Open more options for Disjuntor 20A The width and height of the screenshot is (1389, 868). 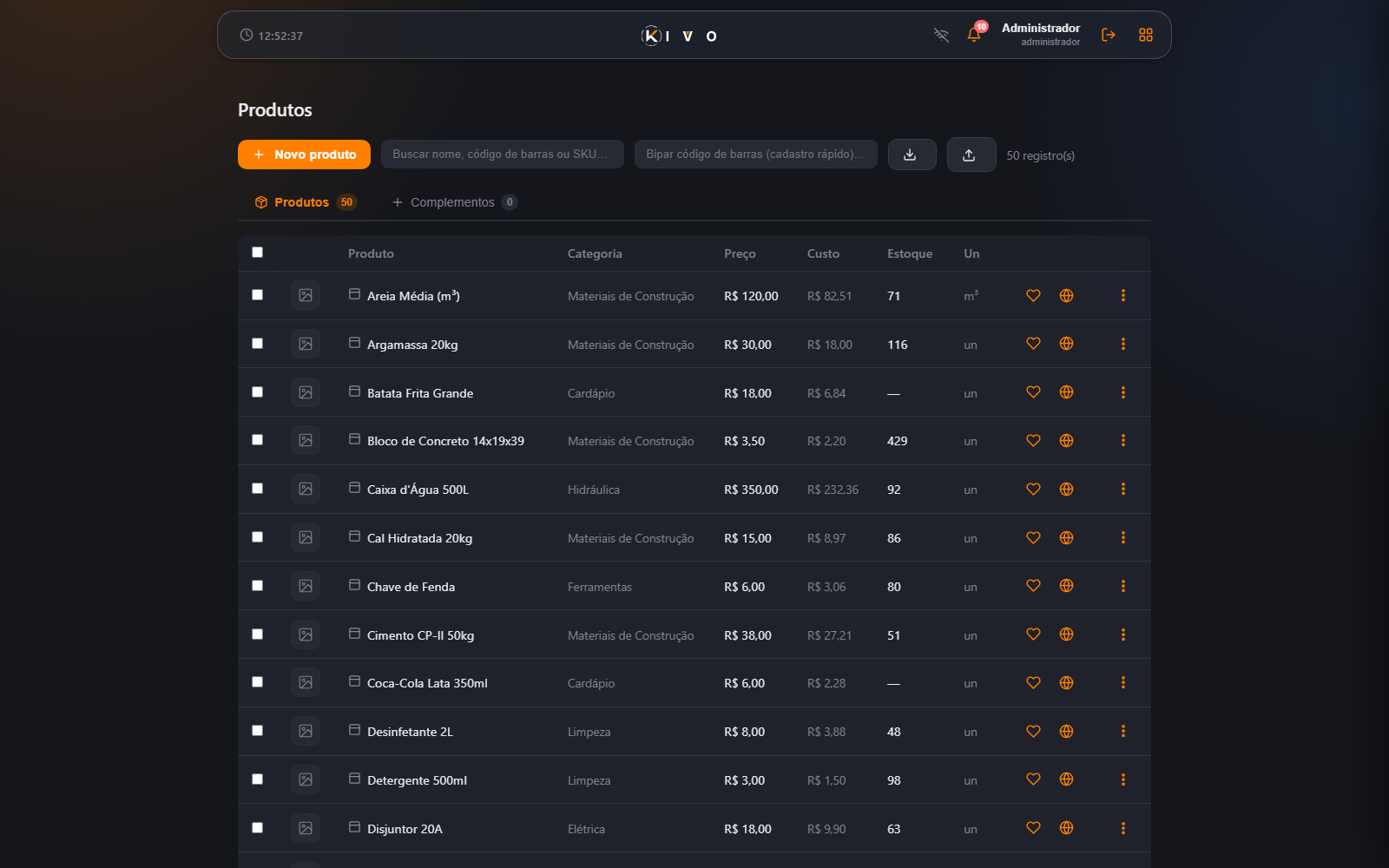1122,828
